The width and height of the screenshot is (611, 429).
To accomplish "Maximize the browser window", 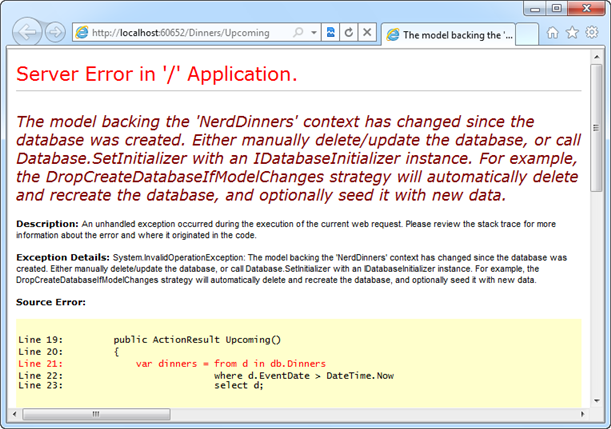I will coord(557,9).
